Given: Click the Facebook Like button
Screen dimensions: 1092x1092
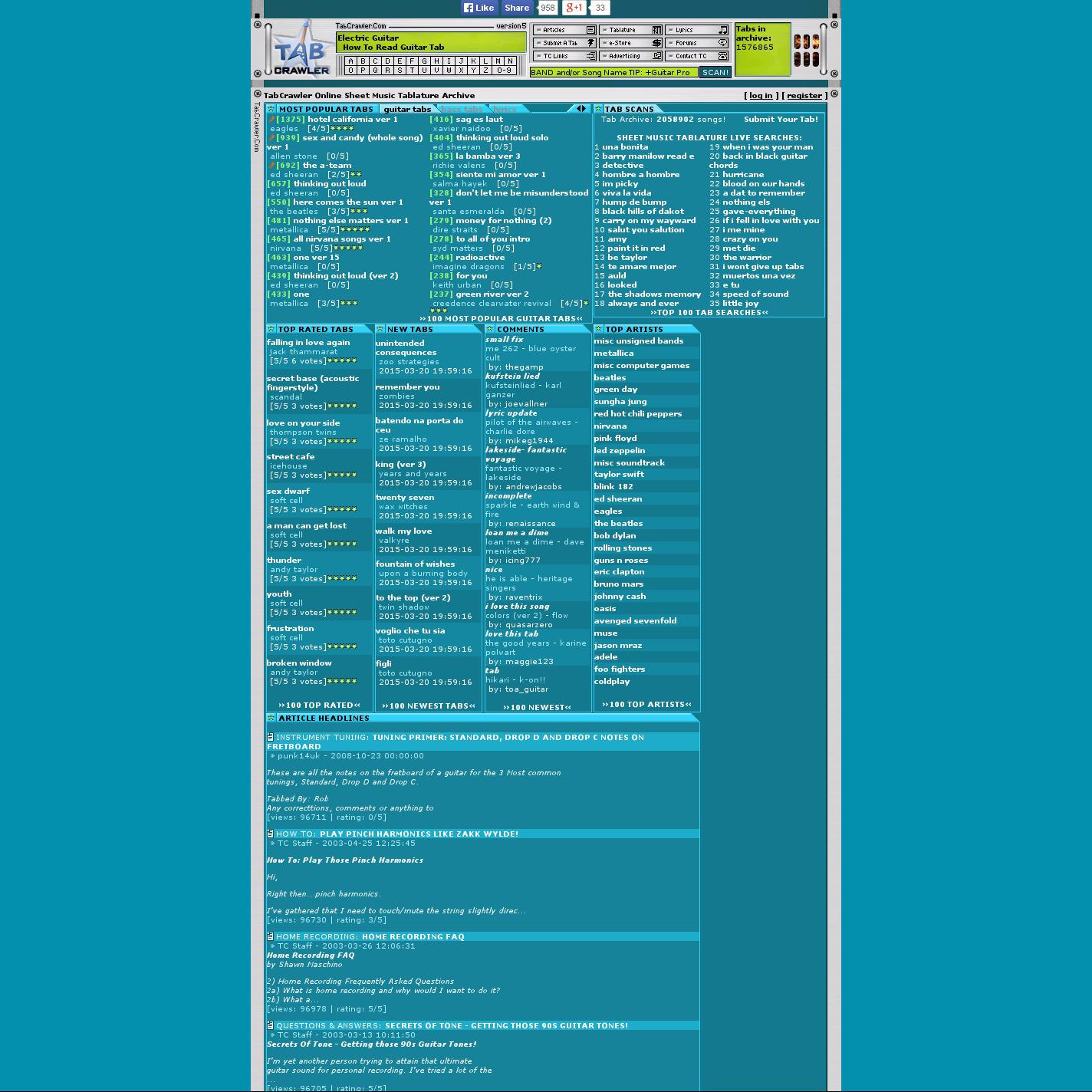Looking at the screenshot, I should tap(479, 8).
